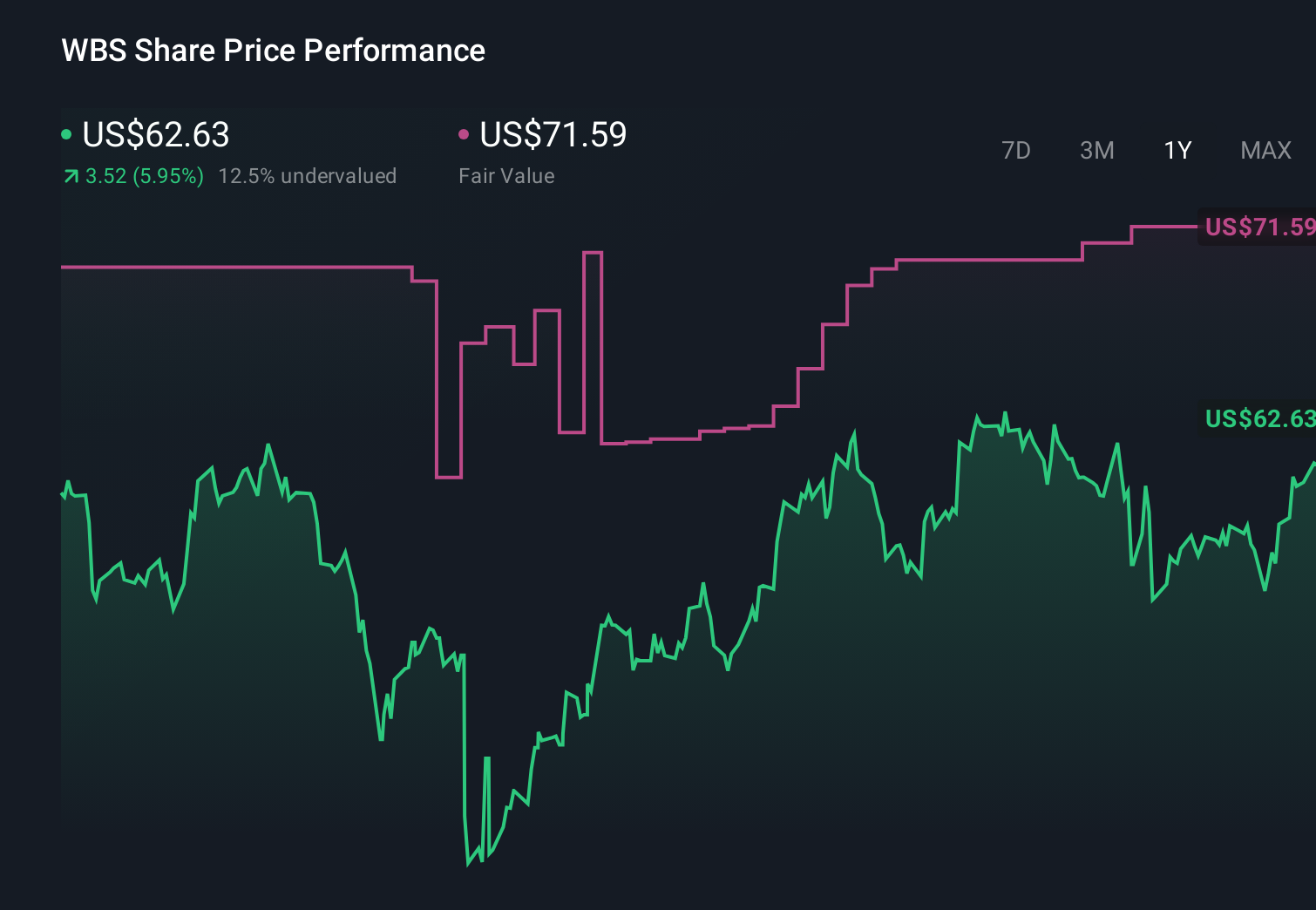
Task: Select the 1Y time range tab
Action: (1177, 151)
